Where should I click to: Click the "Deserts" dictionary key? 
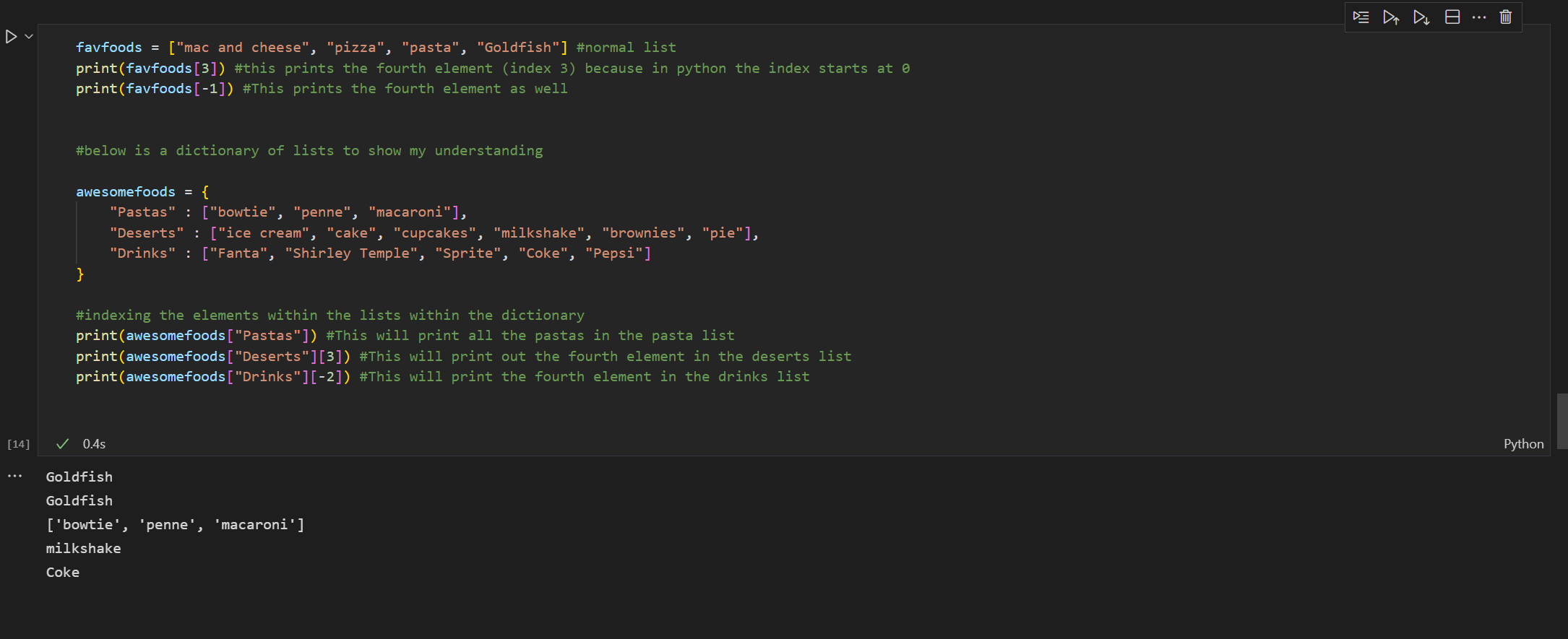pyautogui.click(x=147, y=233)
